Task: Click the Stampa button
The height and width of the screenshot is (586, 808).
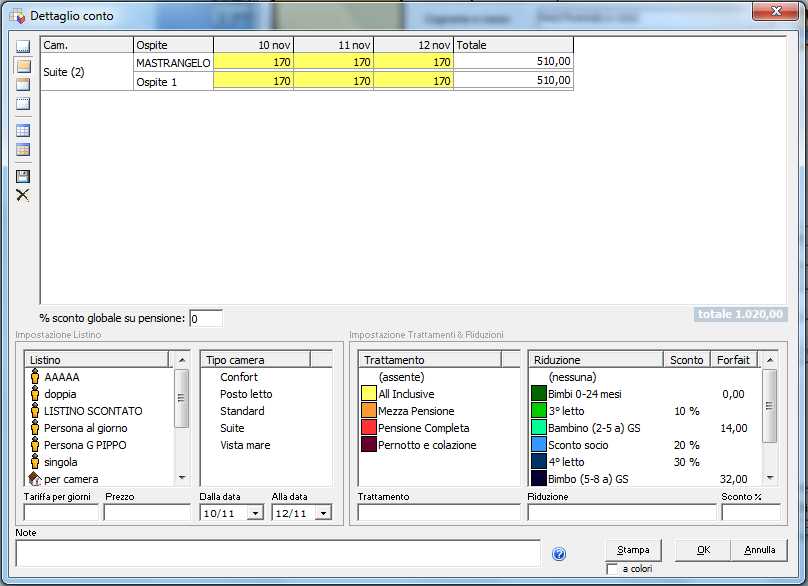Action: [x=633, y=550]
